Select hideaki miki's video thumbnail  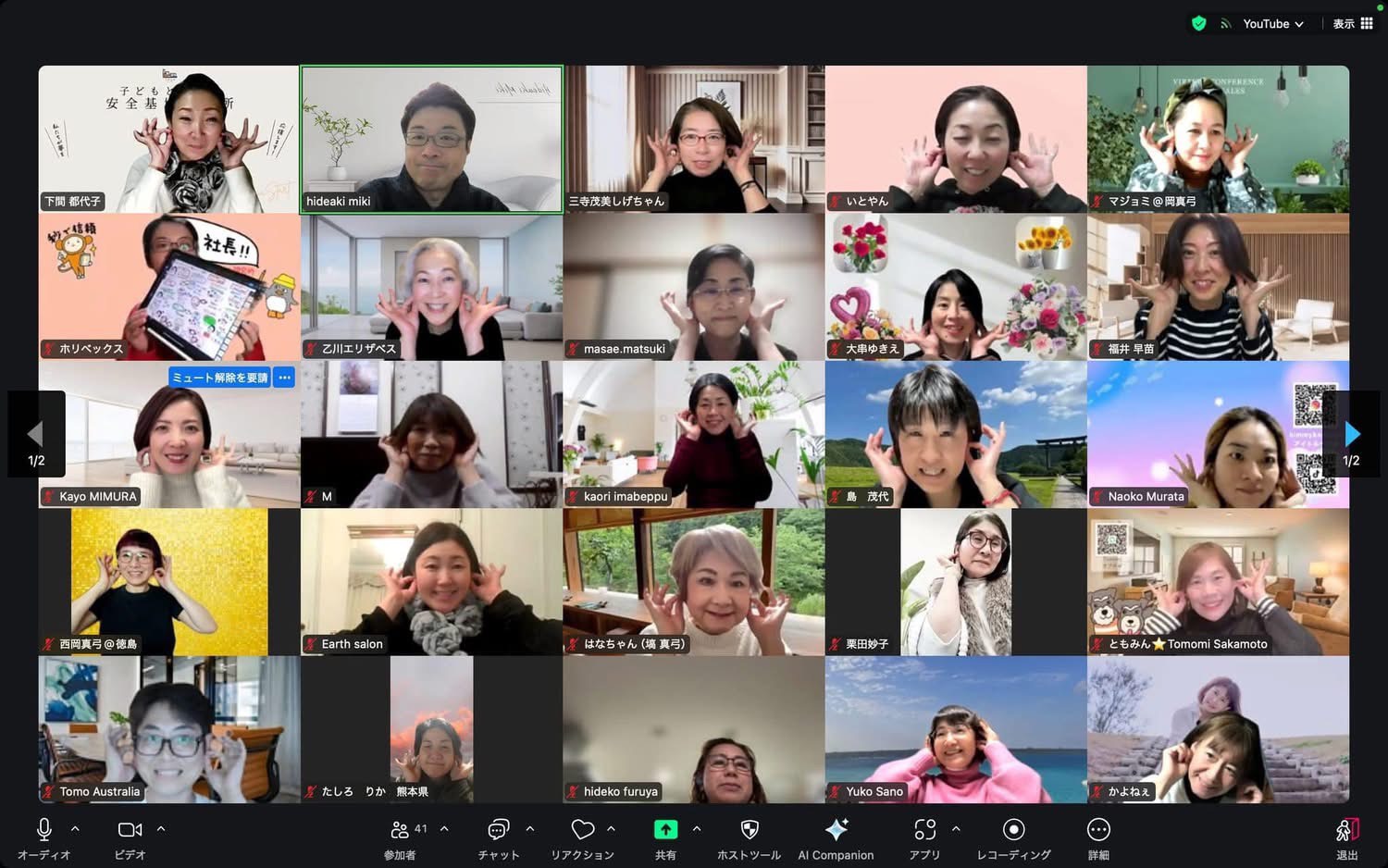click(431, 139)
